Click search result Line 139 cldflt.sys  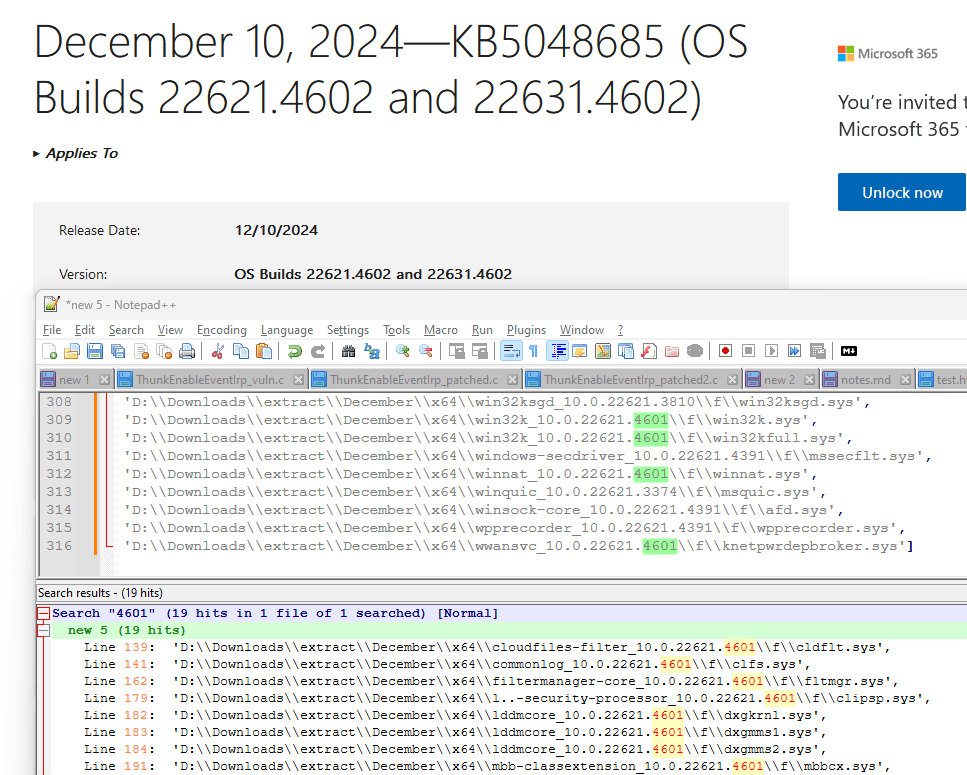coord(487,647)
